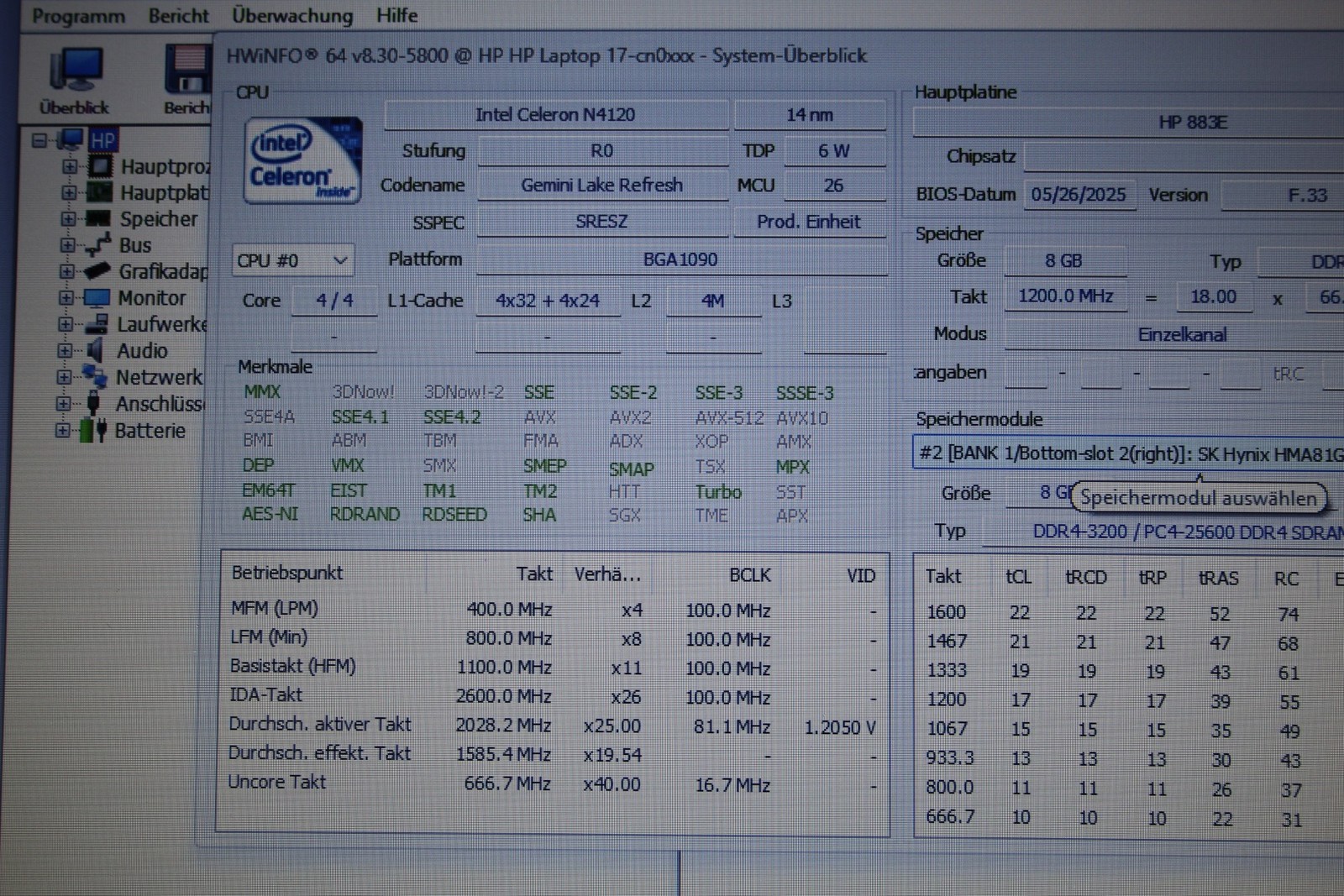Select the 1600 timing row
Screen dimensions: 1344x896
[1130, 613]
